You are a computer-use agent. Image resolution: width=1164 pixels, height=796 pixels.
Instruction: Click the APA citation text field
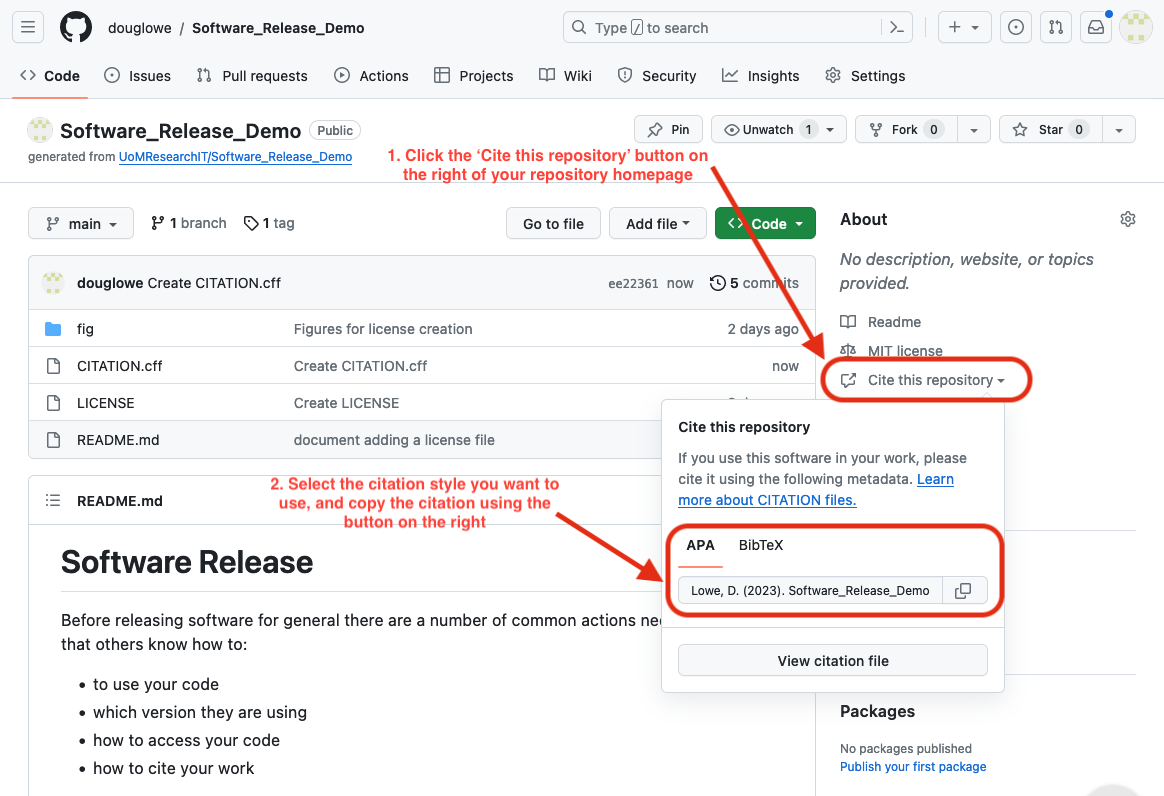811,590
